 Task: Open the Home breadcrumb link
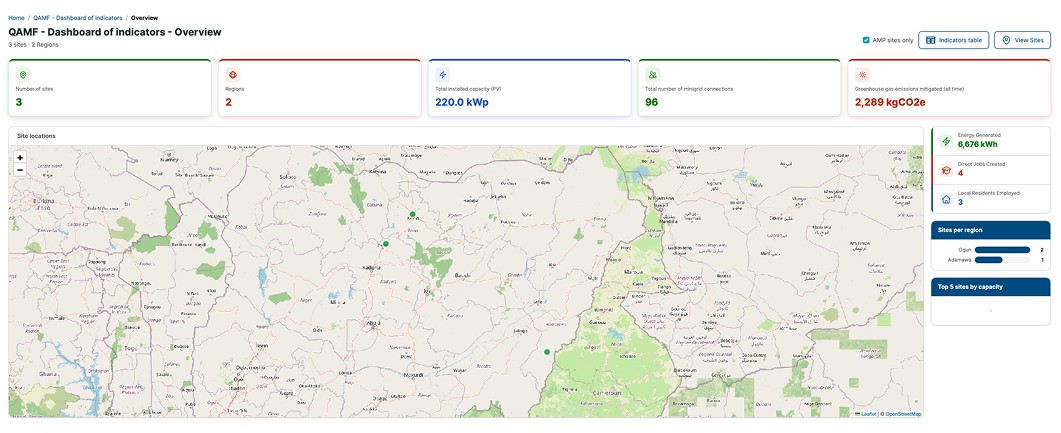pyautogui.click(x=16, y=18)
